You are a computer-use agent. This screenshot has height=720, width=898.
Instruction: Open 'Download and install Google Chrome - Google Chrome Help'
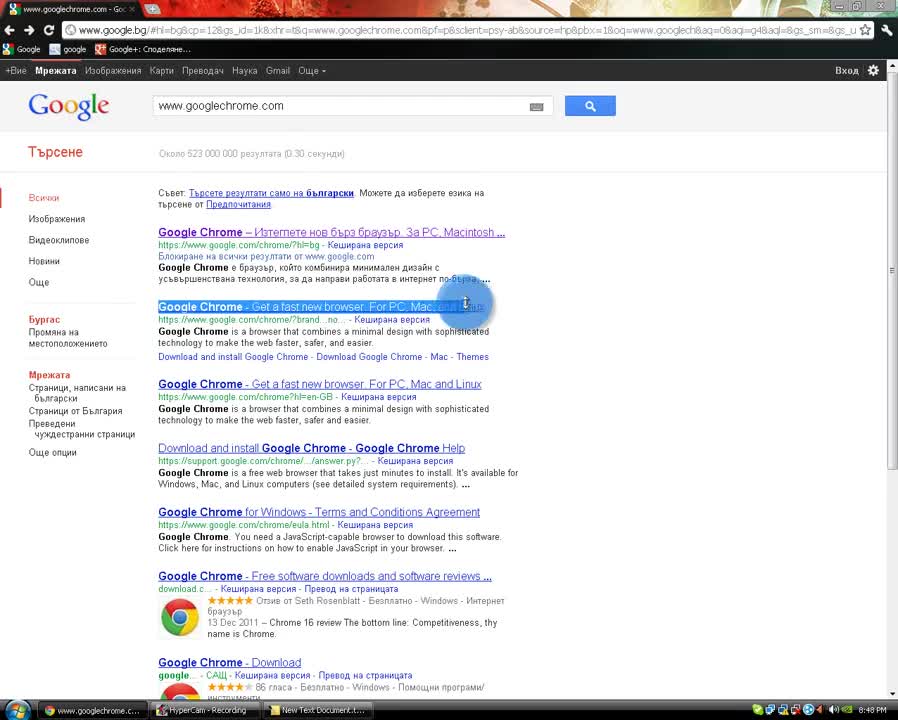pos(312,448)
